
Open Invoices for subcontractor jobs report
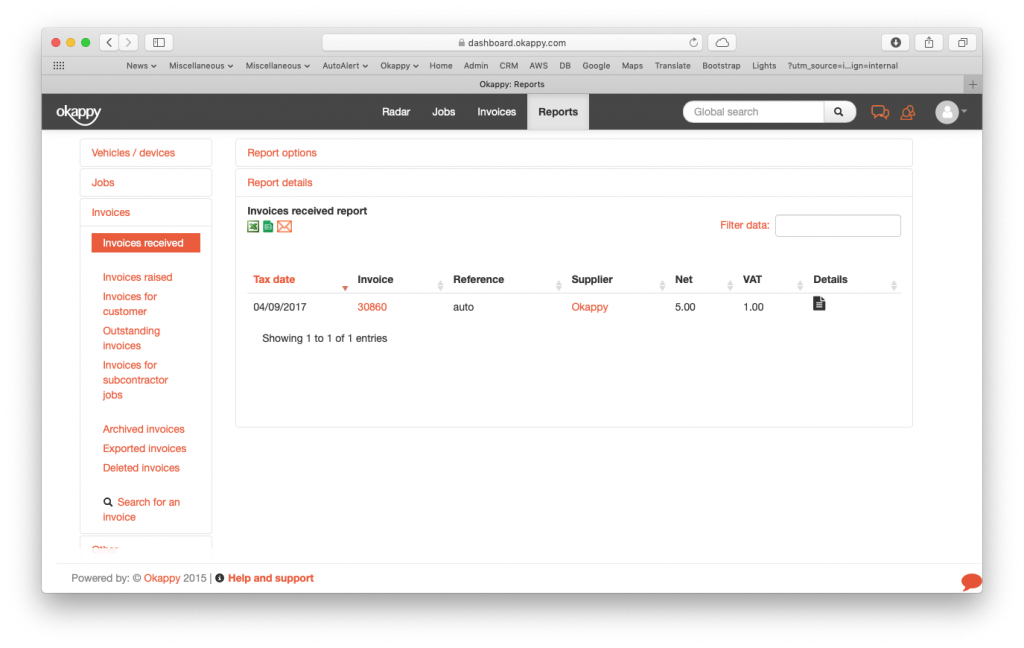[135, 380]
